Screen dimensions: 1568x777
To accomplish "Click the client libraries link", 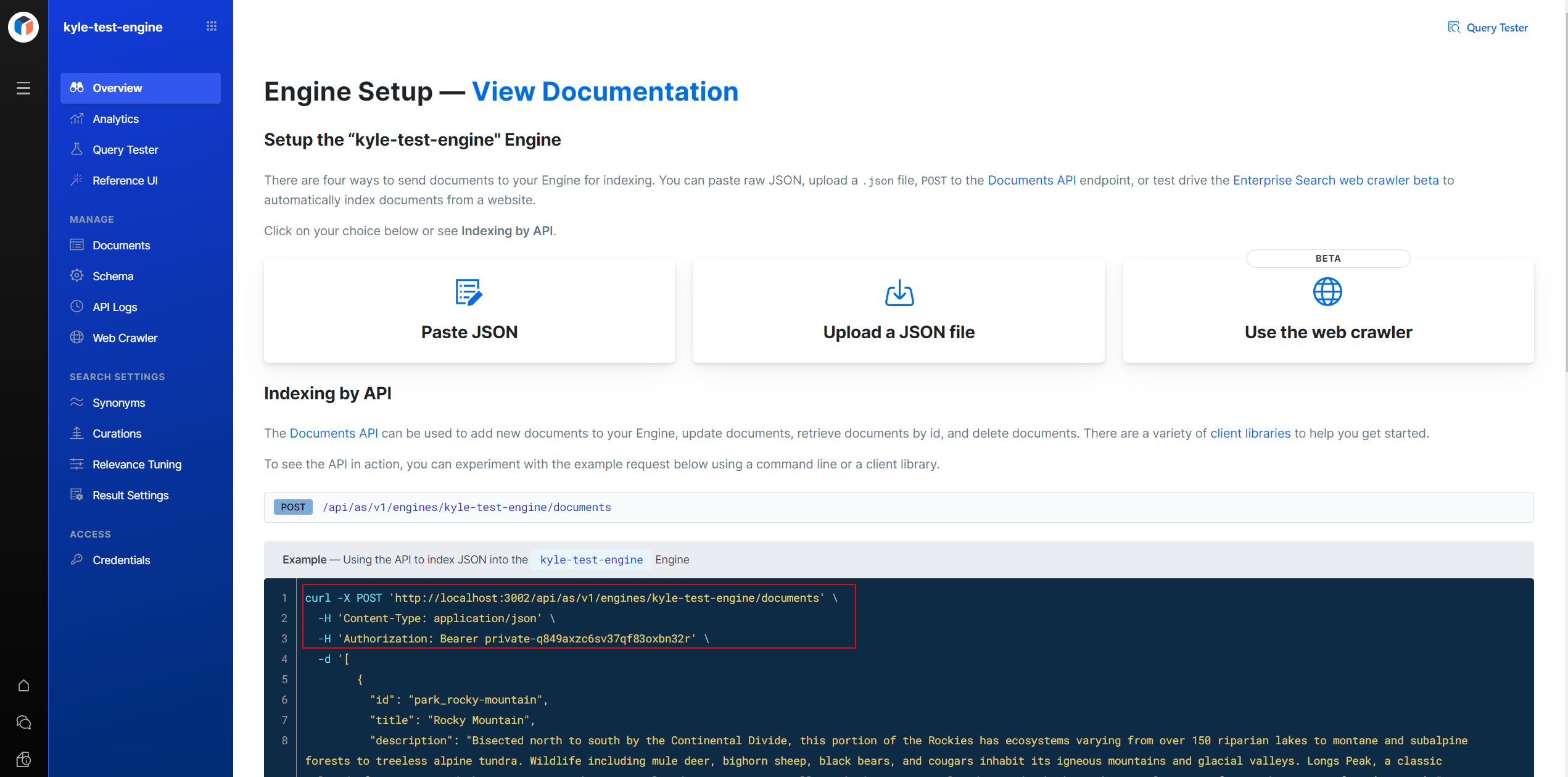I will click(1250, 433).
